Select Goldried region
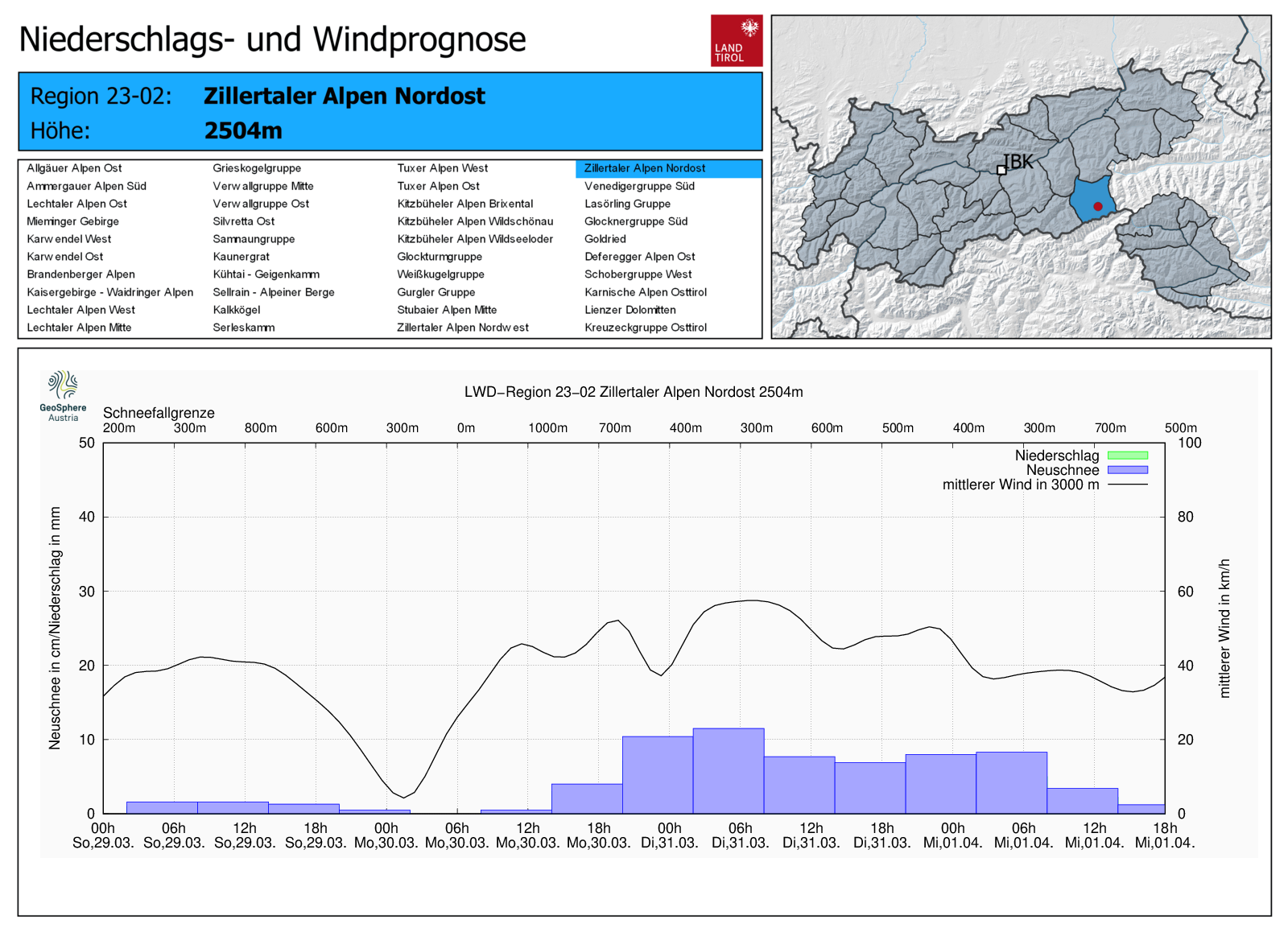1288x928 pixels. click(605, 239)
